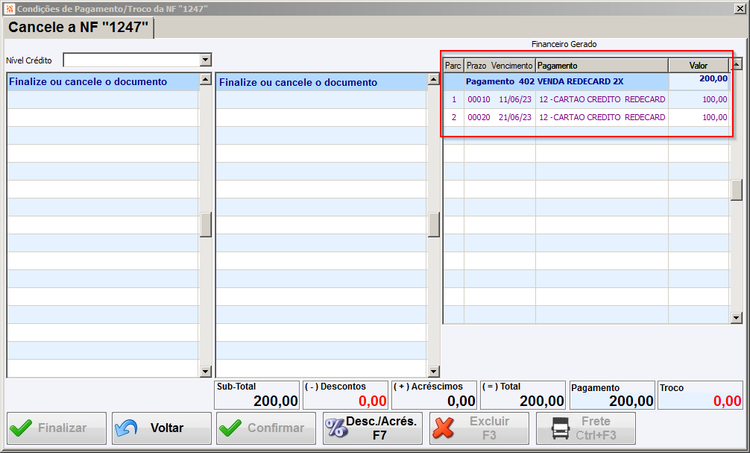Select the Cancele a NF "1247" tab
This screenshot has height=453, width=750.
click(78, 27)
